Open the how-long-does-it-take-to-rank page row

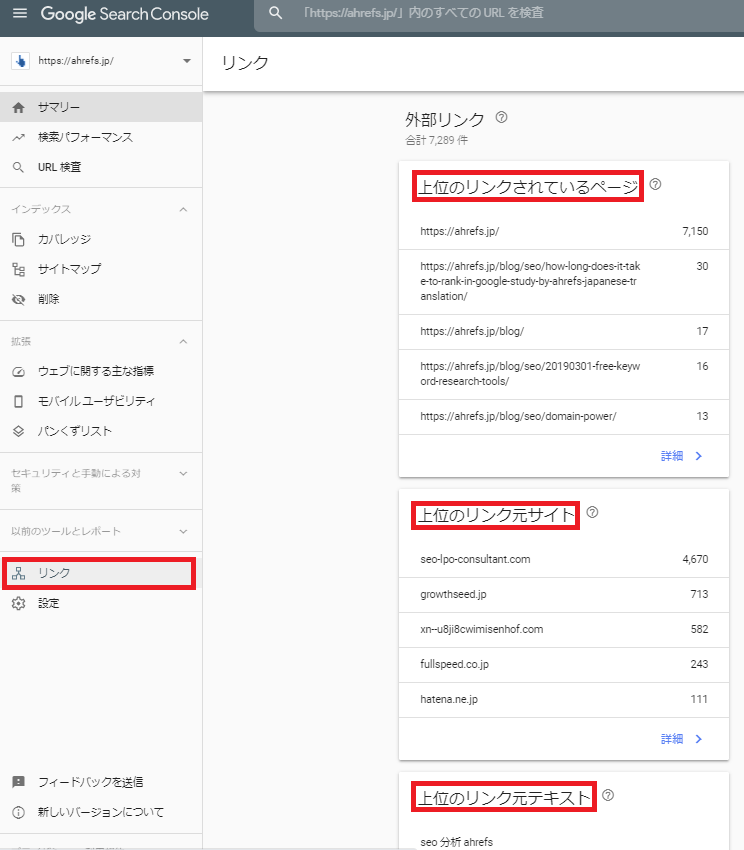click(x=564, y=281)
